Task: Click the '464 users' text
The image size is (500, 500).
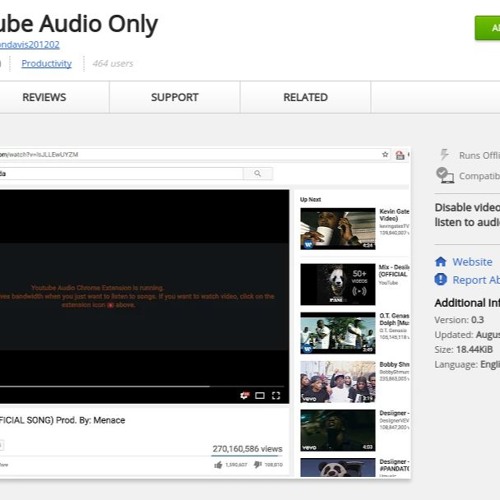Action: [x=113, y=63]
